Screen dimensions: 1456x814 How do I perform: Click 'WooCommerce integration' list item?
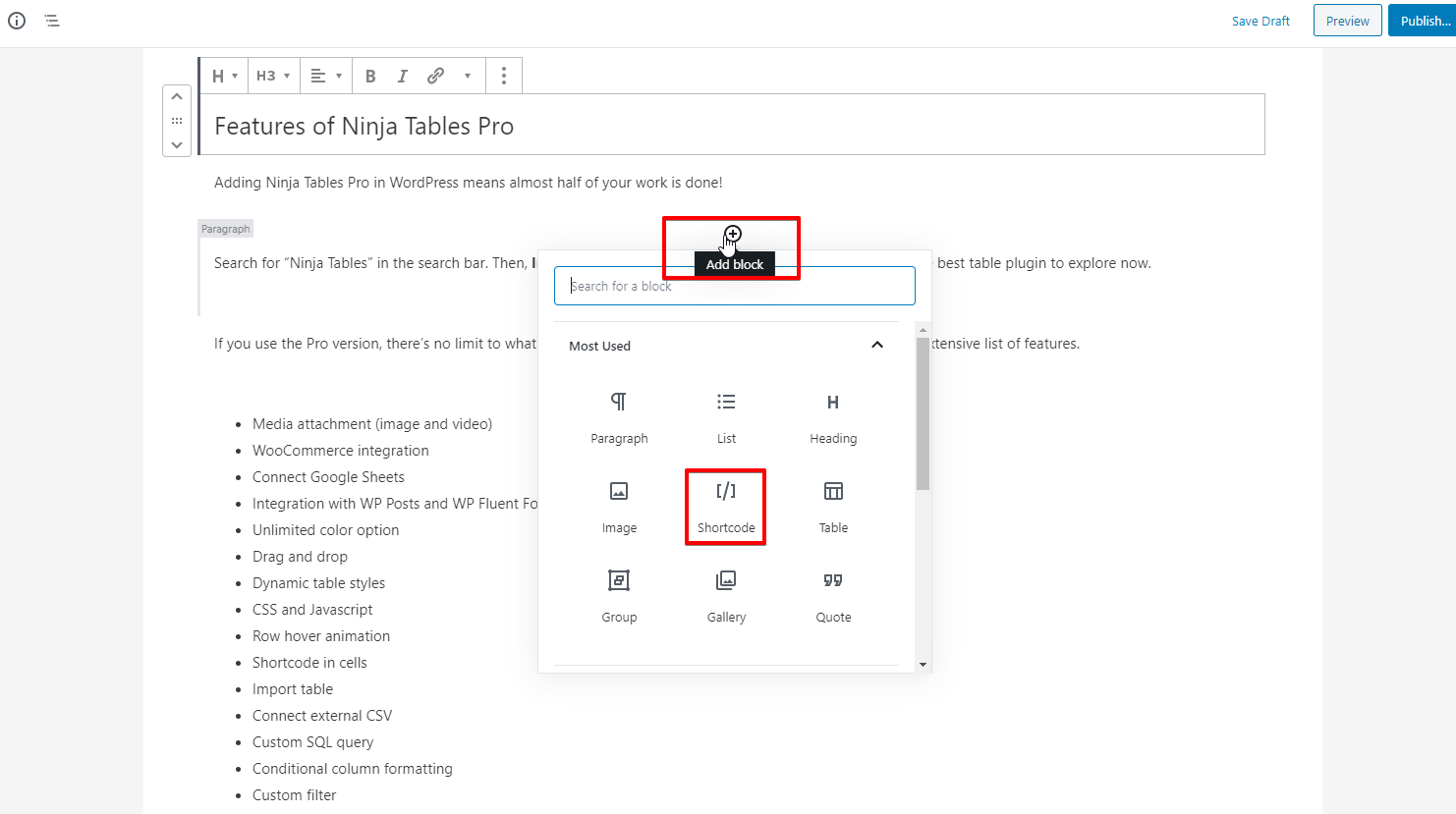pos(341,451)
